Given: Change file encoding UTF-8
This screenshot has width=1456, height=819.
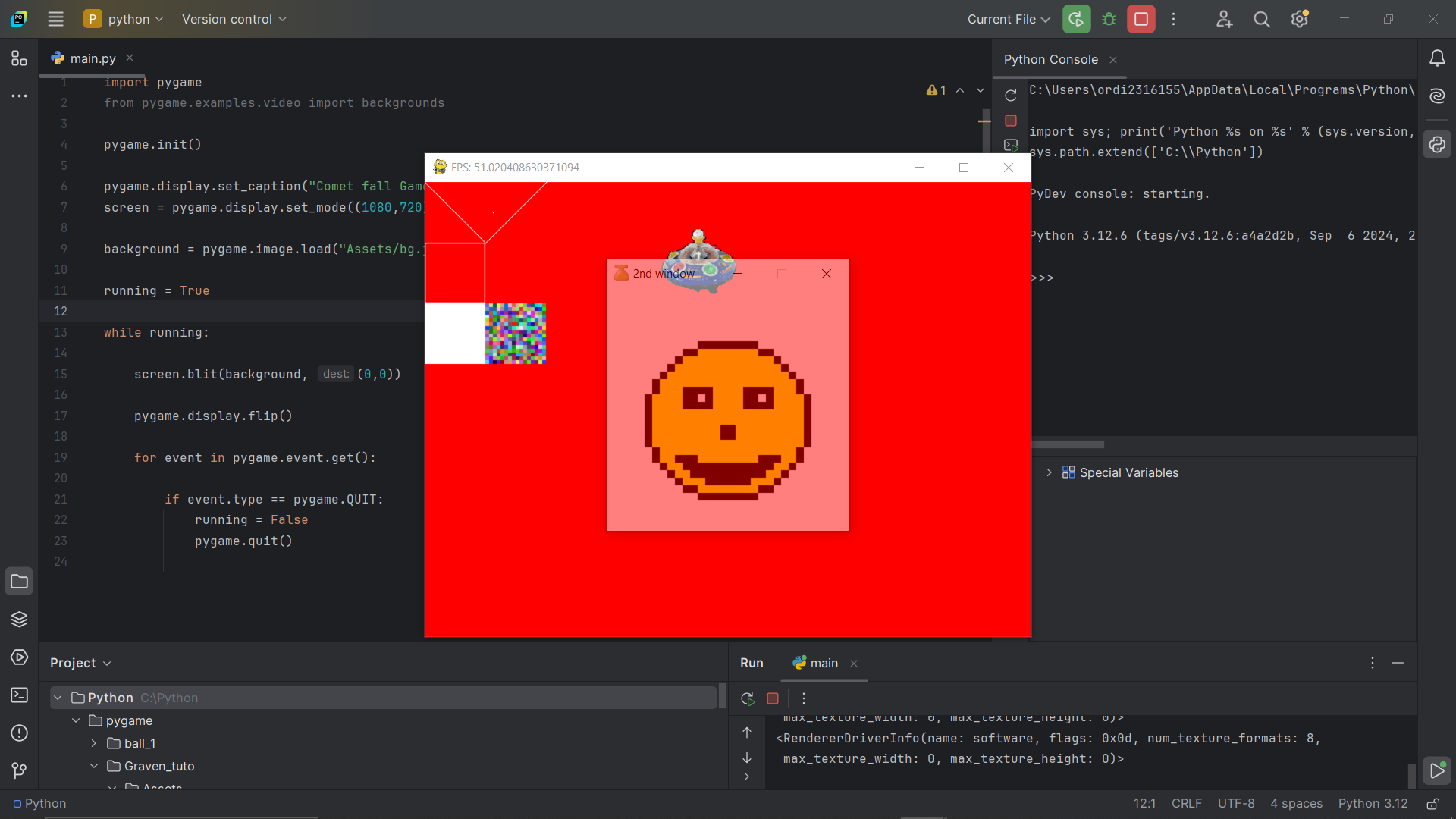Looking at the screenshot, I should [x=1236, y=804].
